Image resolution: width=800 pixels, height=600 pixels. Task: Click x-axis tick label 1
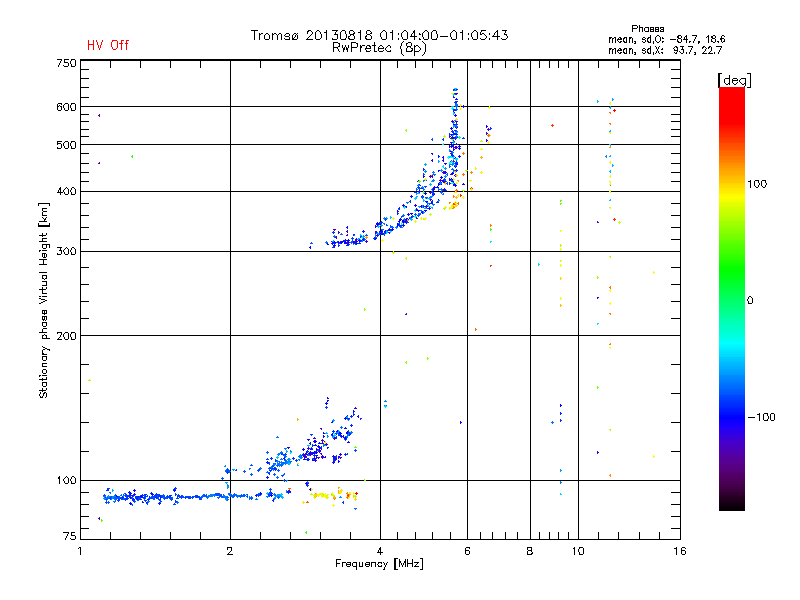point(80,551)
